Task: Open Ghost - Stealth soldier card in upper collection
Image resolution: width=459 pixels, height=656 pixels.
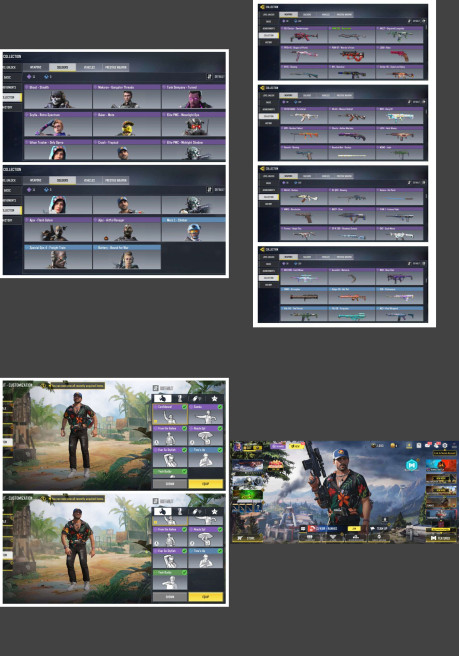Action: 58,97
